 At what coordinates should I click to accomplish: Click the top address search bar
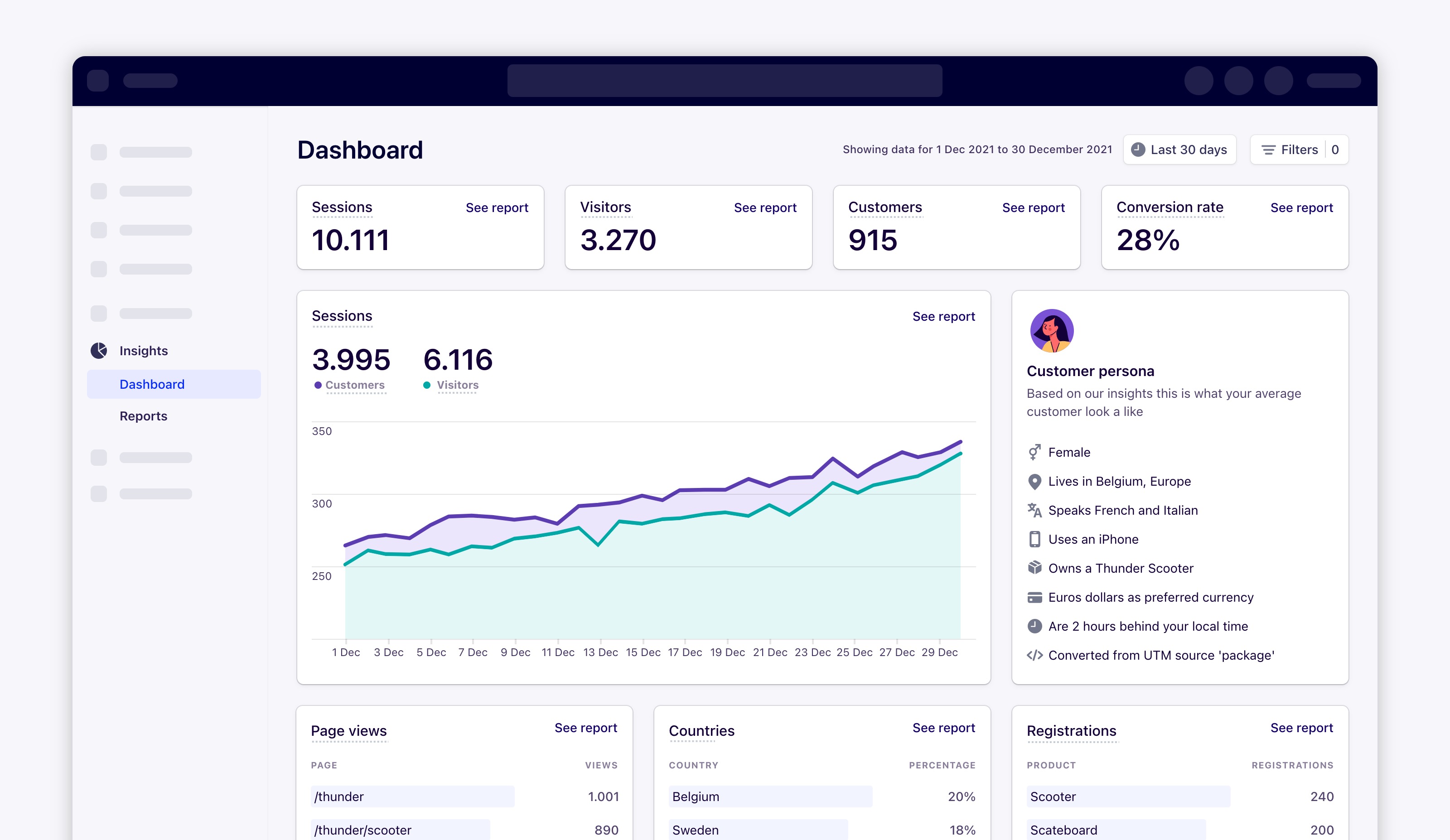click(725, 81)
